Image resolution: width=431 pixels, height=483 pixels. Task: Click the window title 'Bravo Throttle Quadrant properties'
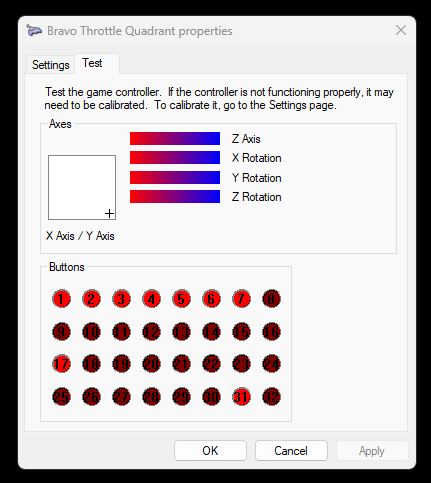[140, 31]
